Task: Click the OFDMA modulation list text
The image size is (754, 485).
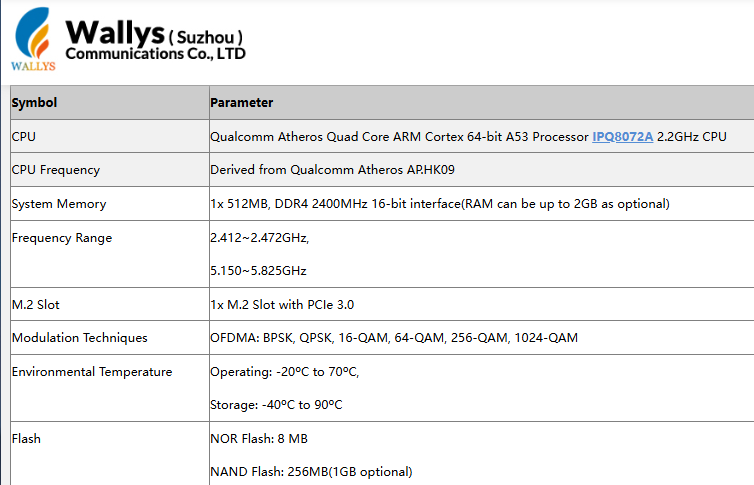Action: [394, 338]
